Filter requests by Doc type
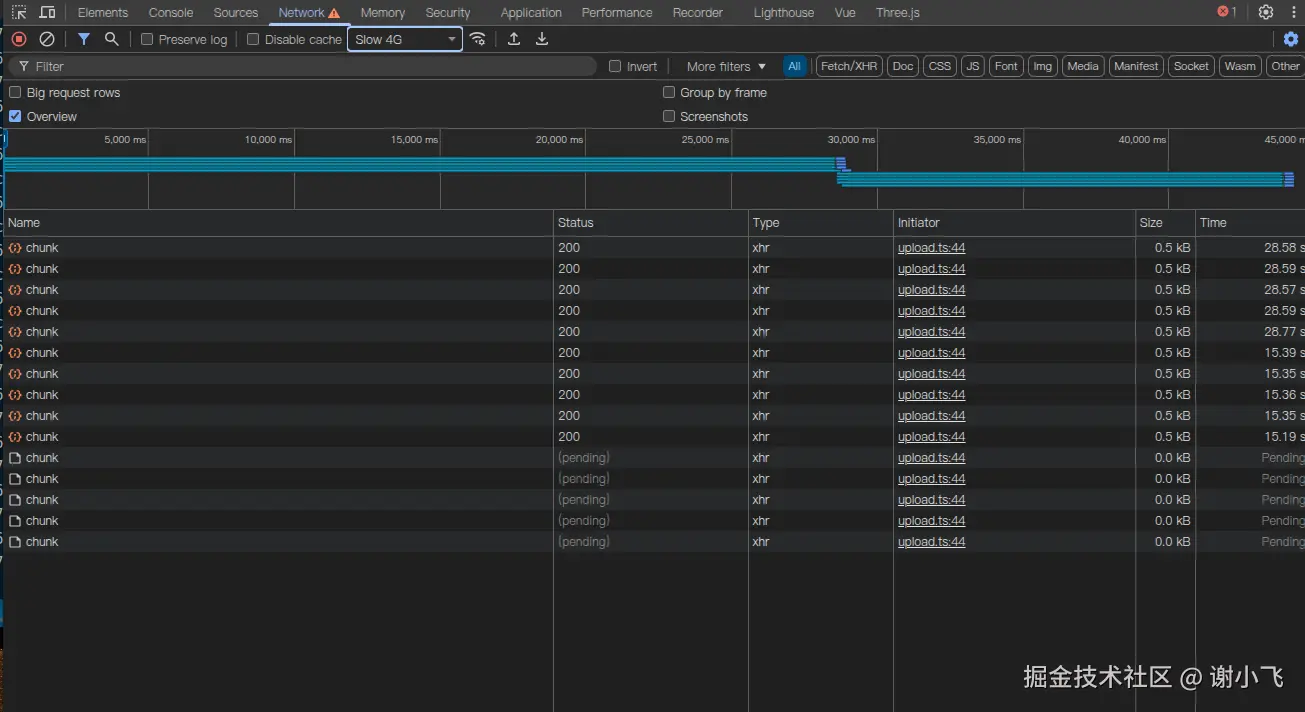1305x712 pixels. (903, 66)
